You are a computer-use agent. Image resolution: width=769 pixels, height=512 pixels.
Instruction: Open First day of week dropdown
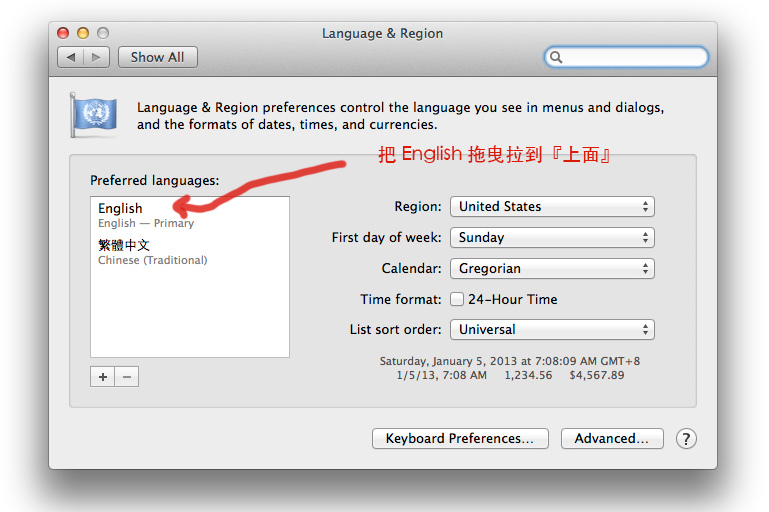pyautogui.click(x=552, y=237)
